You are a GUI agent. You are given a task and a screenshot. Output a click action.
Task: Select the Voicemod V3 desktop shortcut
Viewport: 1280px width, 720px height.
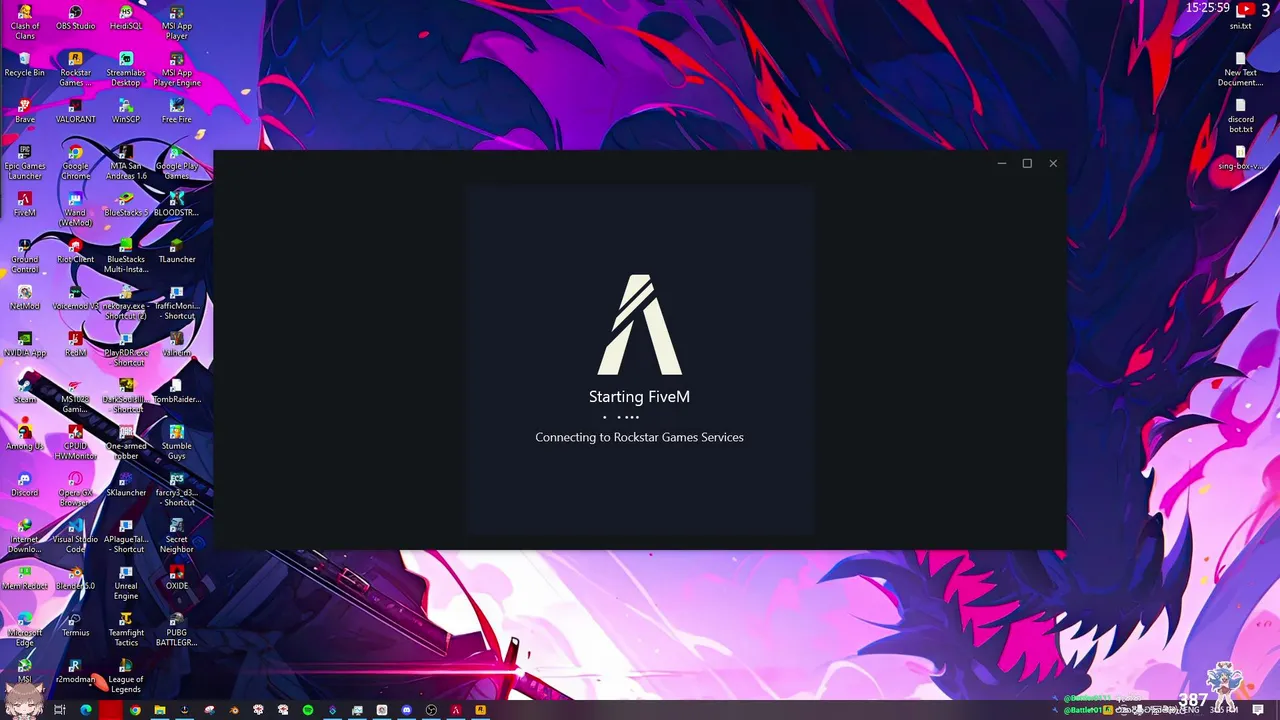75,297
